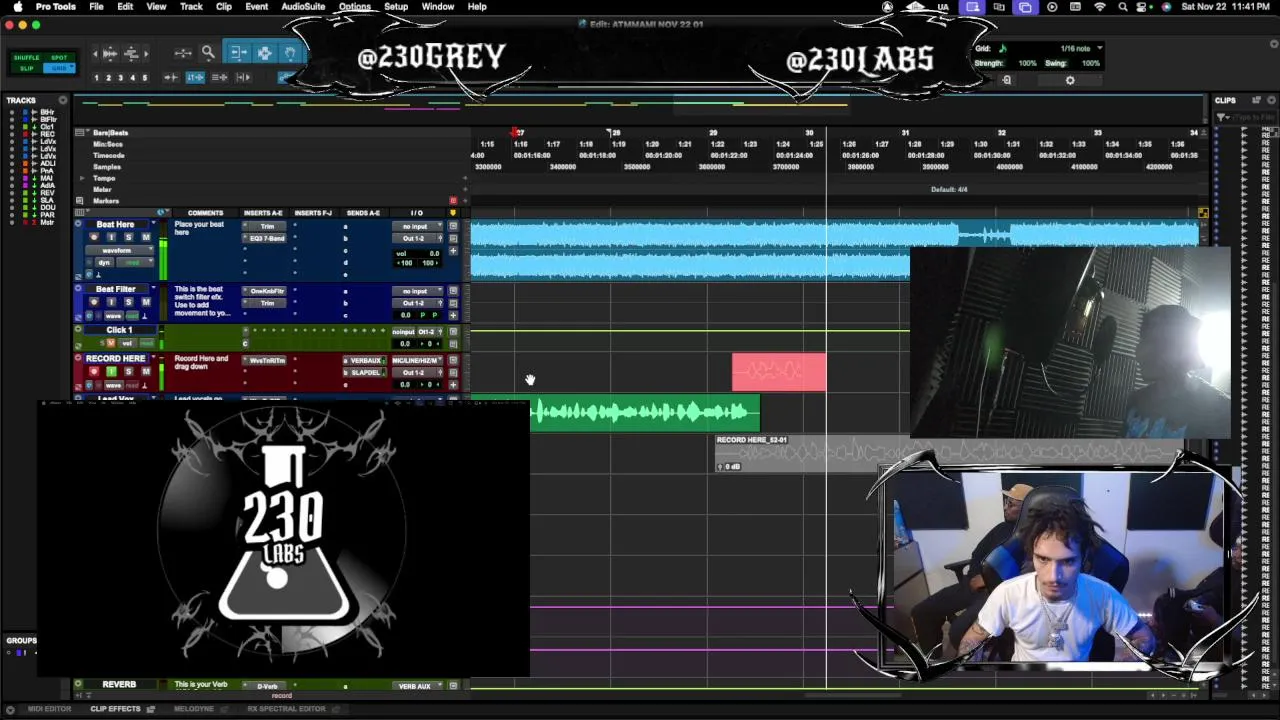1280x720 pixels.
Task: Click the green Grid note icon
Action: point(1003,48)
